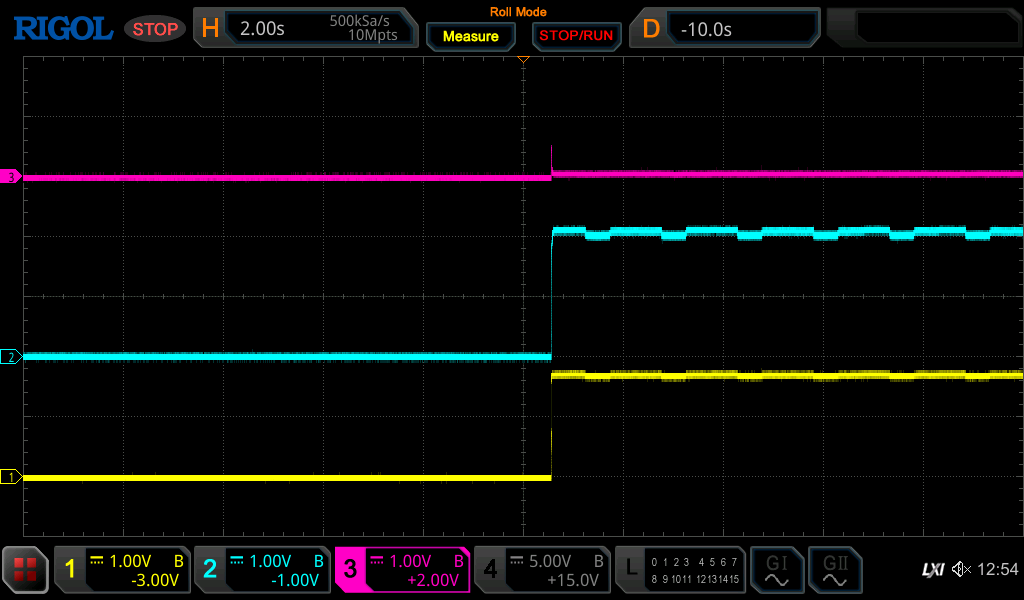Open the logic analyzer L digital channels box
Screen dimensions: 1024x600
point(680,570)
